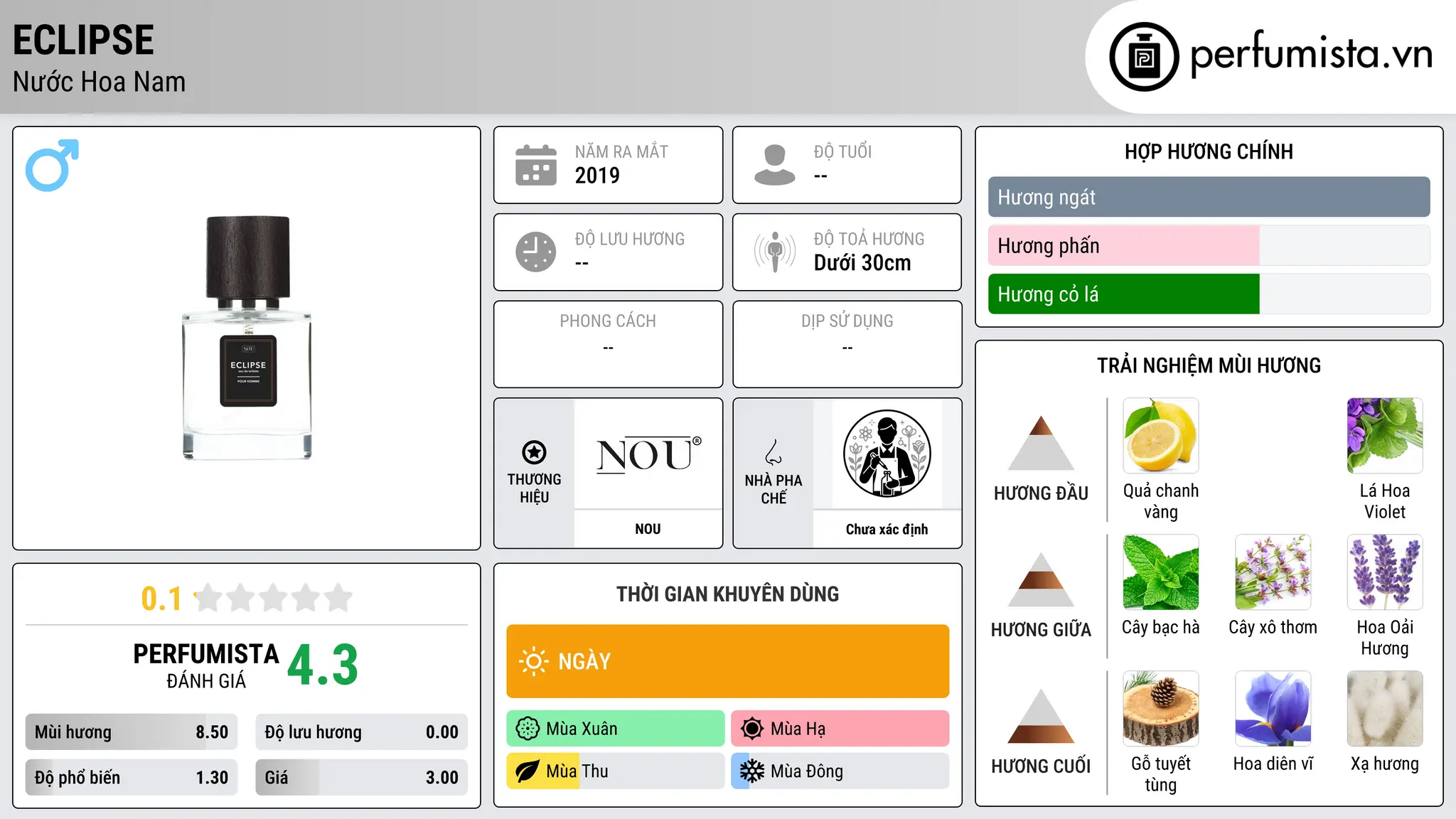The height and width of the screenshot is (819, 1456).
Task: Click the perfumista.vn bottle logo icon
Action: click(x=1144, y=57)
